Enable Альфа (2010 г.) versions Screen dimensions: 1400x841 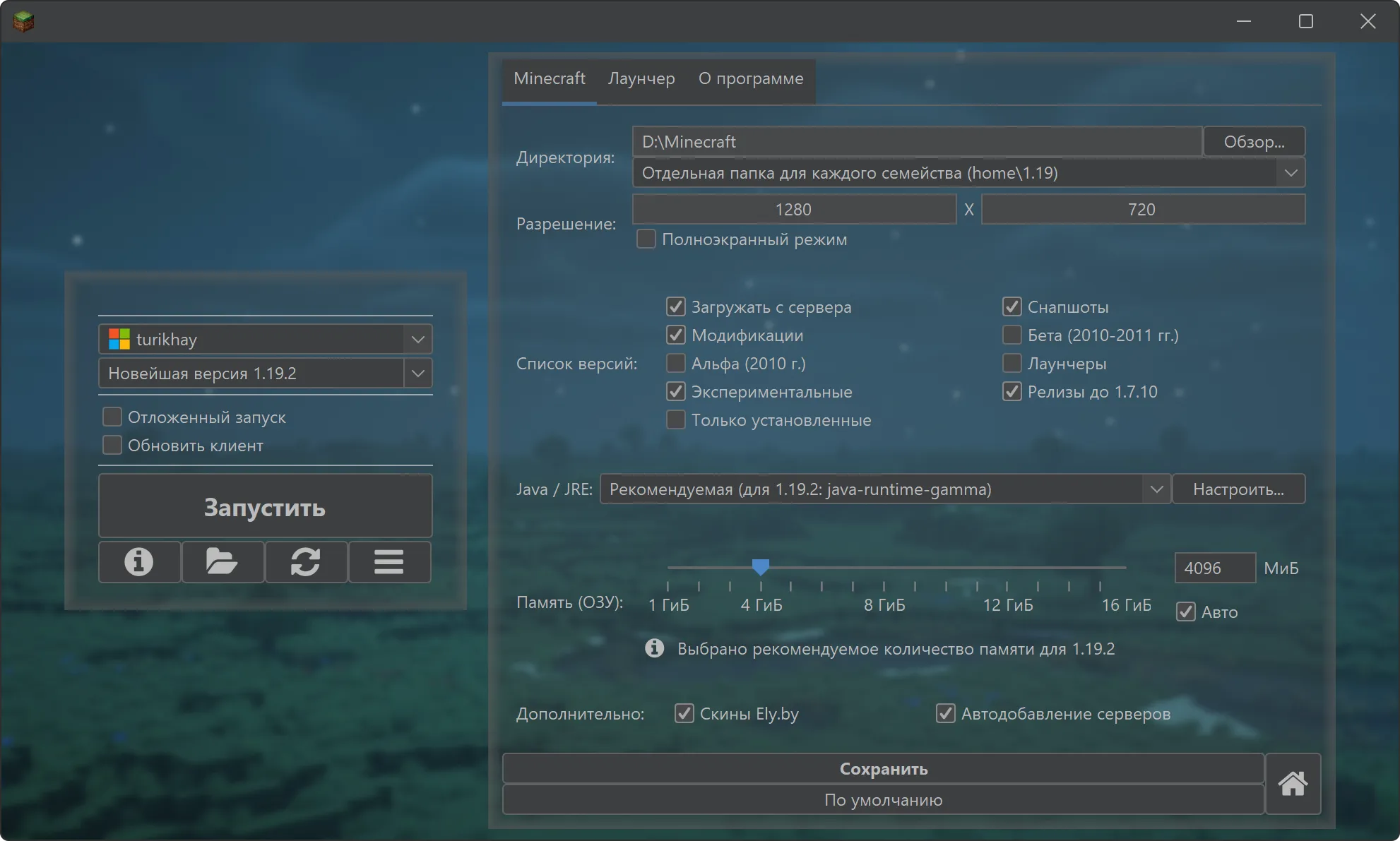point(675,362)
